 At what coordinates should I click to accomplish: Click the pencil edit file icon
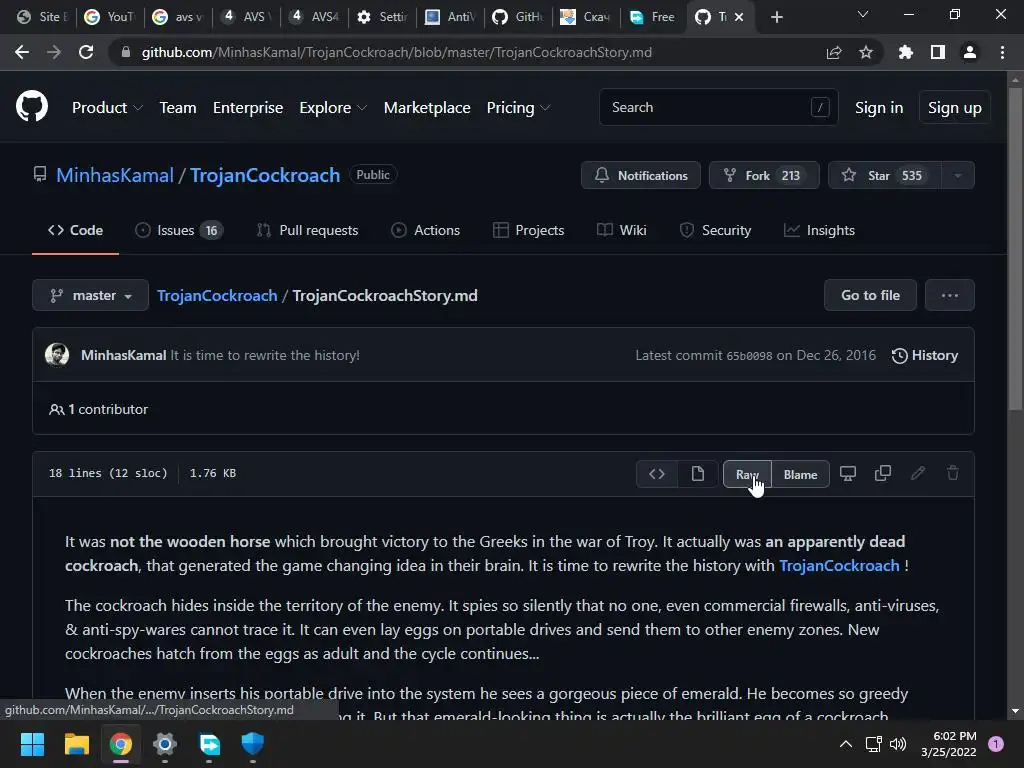pyautogui.click(x=918, y=473)
